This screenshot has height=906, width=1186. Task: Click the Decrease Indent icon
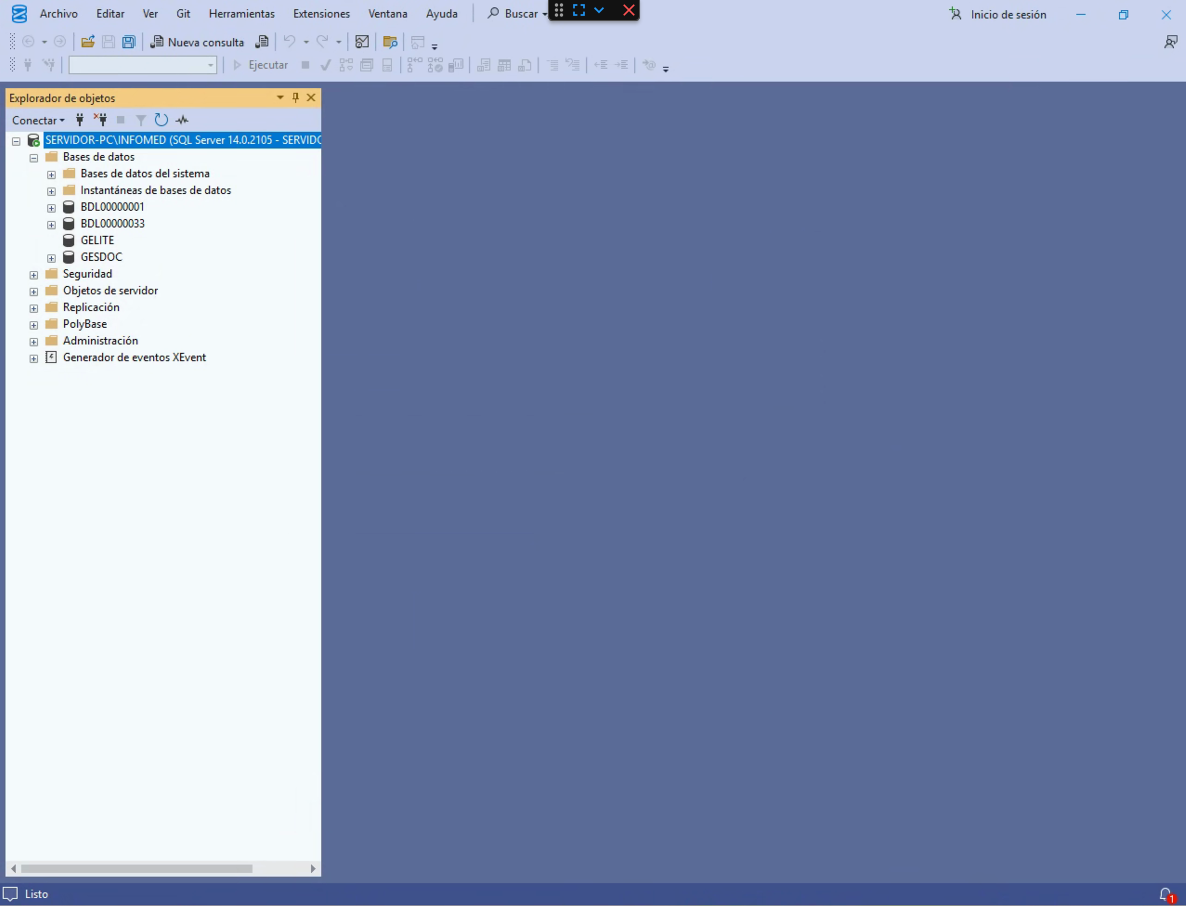[601, 65]
